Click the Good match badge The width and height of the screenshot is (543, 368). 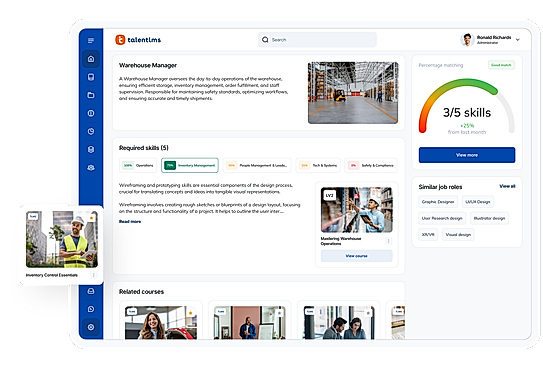tap(501, 65)
